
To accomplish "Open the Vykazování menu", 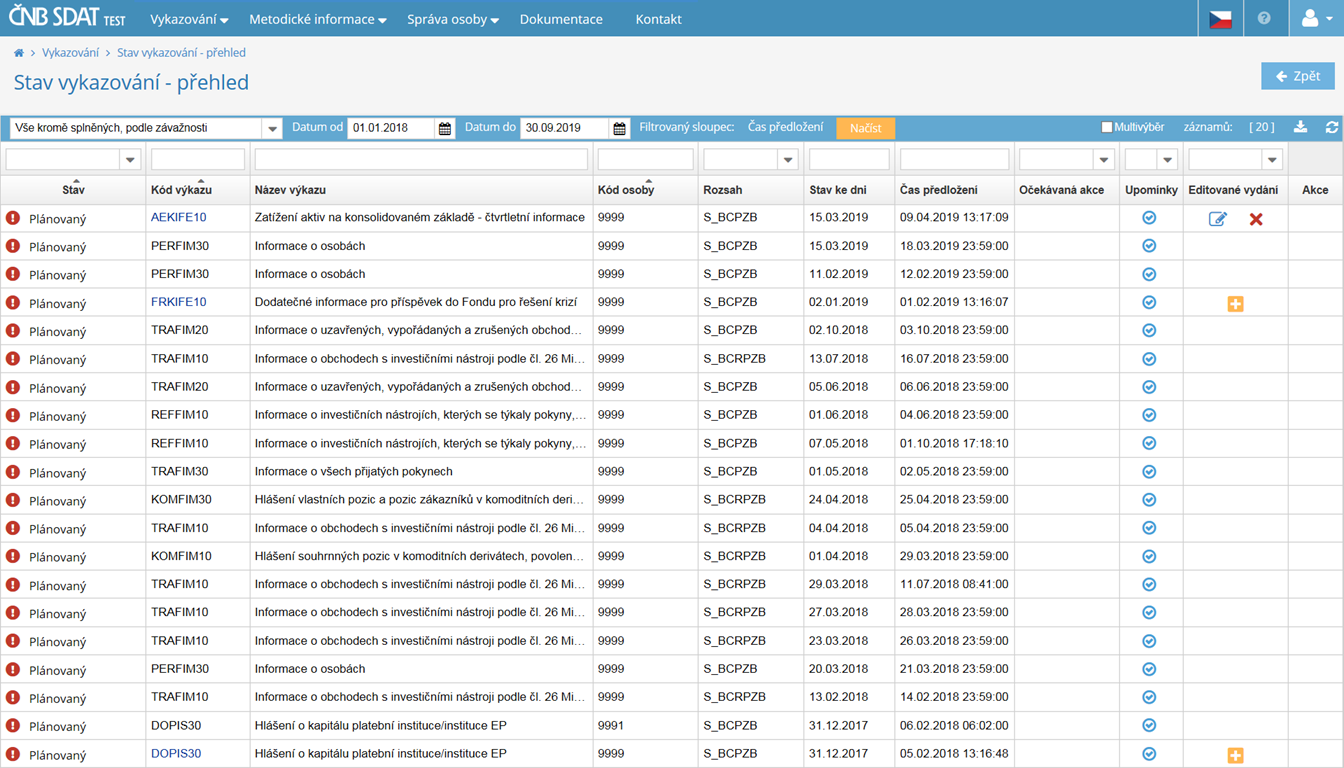I will point(189,19).
